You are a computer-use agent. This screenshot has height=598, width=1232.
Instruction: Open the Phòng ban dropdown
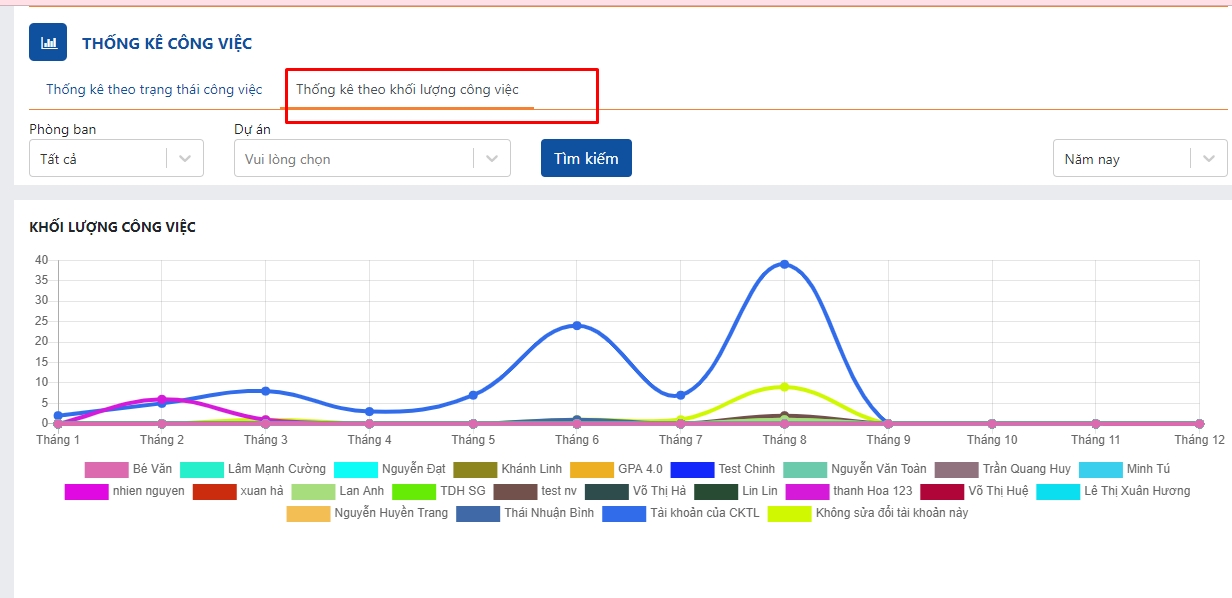[x=116, y=159]
